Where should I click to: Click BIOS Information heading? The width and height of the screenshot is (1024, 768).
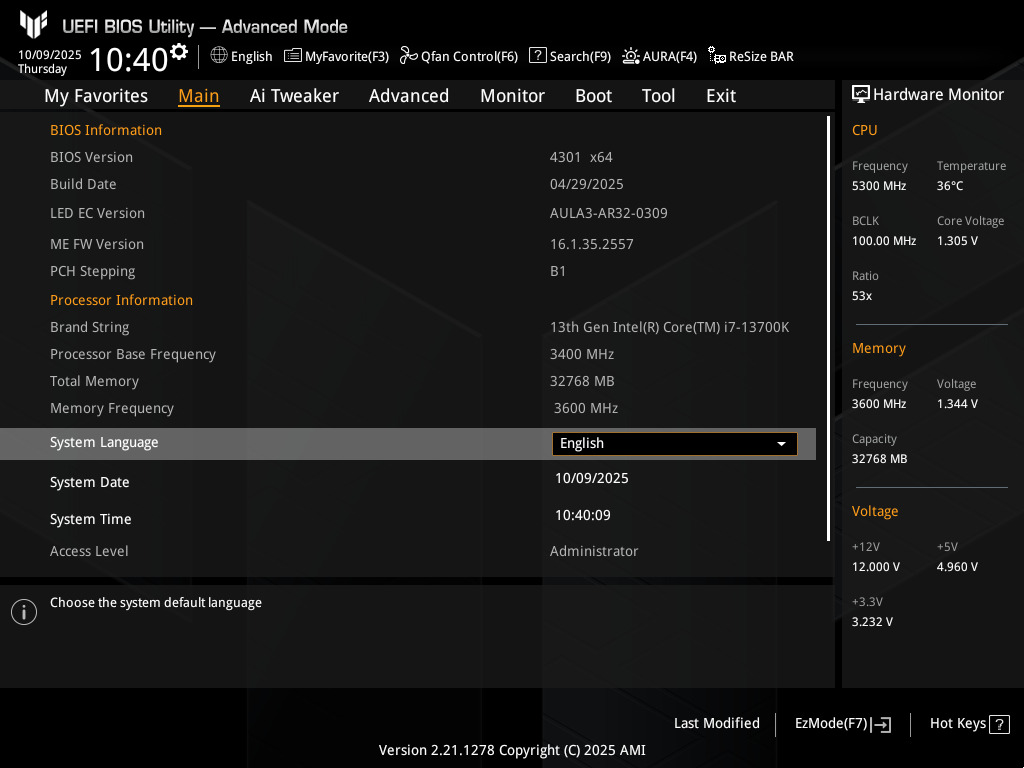tap(106, 131)
